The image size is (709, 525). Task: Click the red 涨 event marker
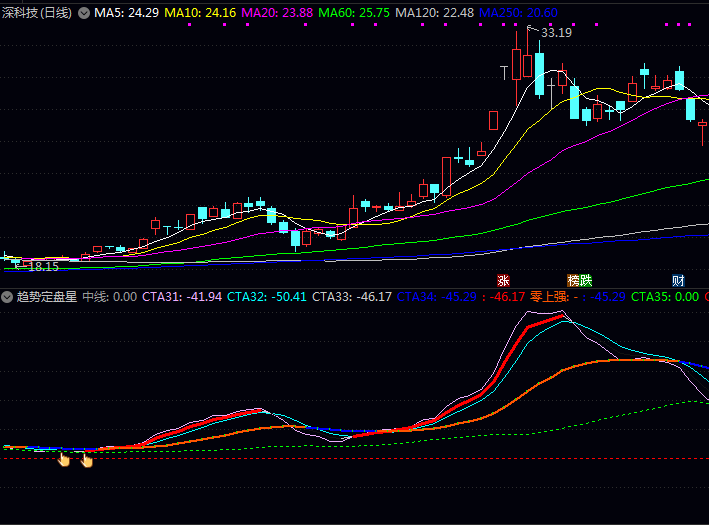click(503, 280)
